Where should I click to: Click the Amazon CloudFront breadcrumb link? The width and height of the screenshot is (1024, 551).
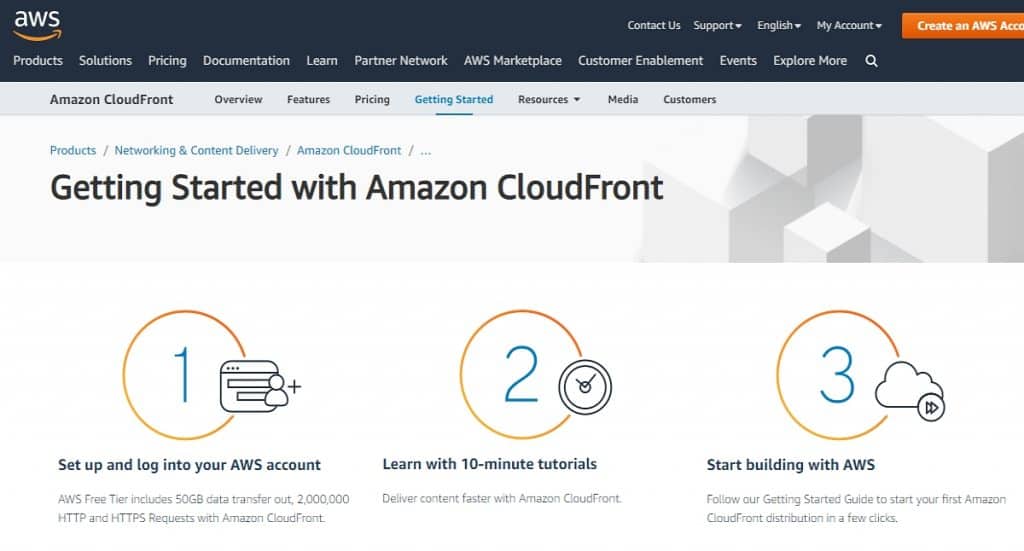349,151
